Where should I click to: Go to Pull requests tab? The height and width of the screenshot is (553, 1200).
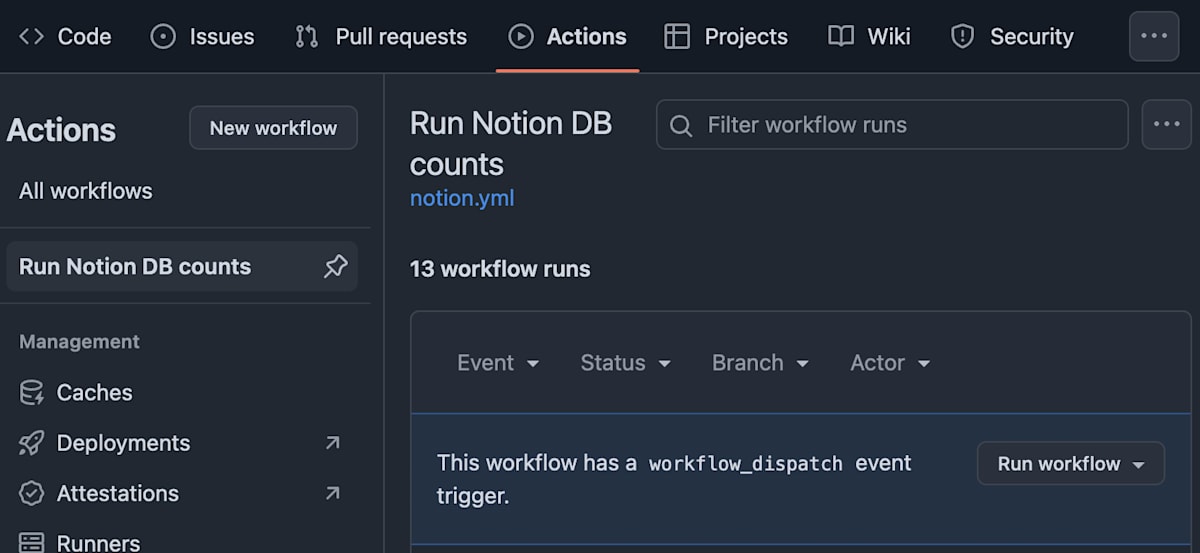click(x=381, y=37)
